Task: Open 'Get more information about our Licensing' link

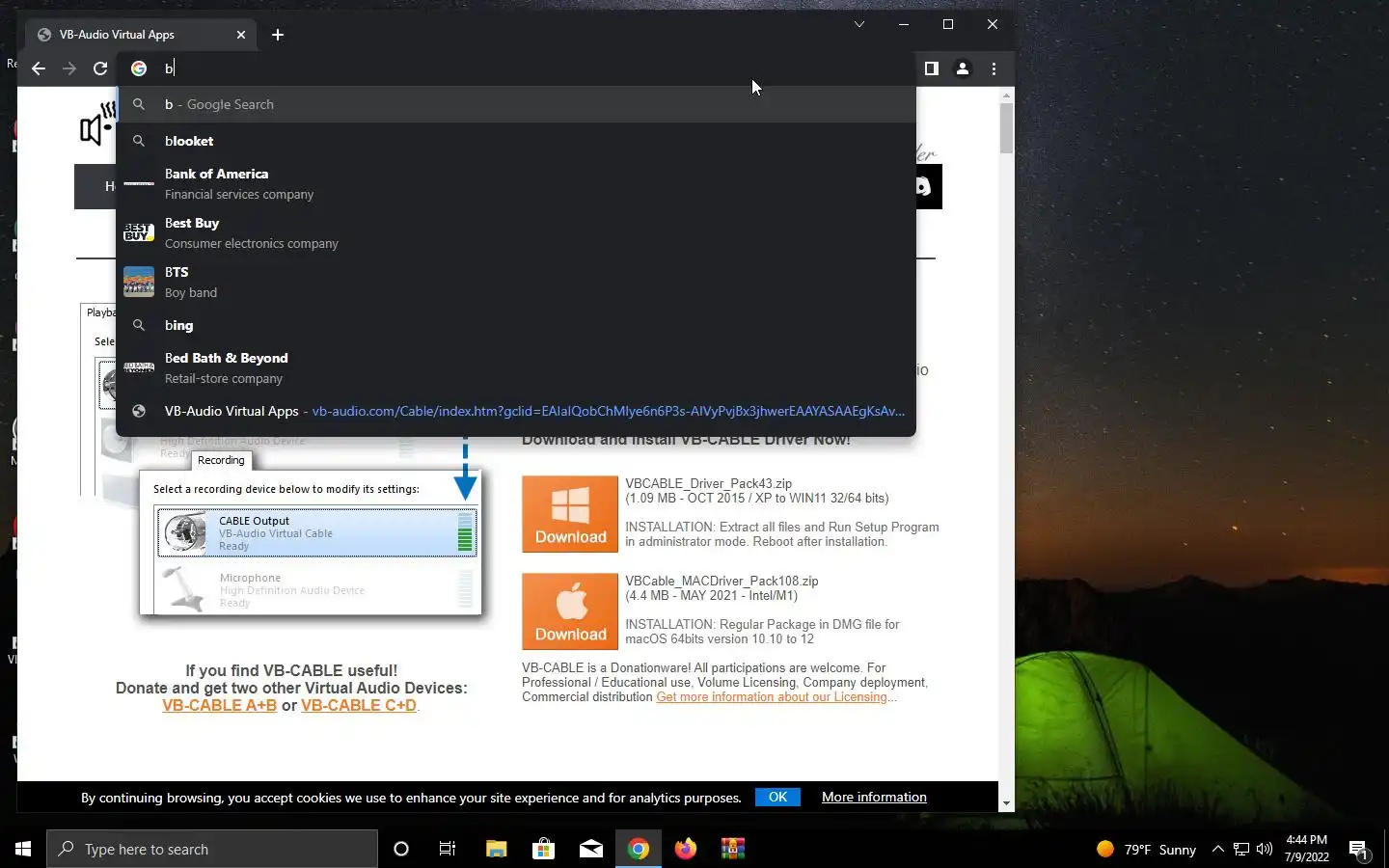Action: point(772,697)
